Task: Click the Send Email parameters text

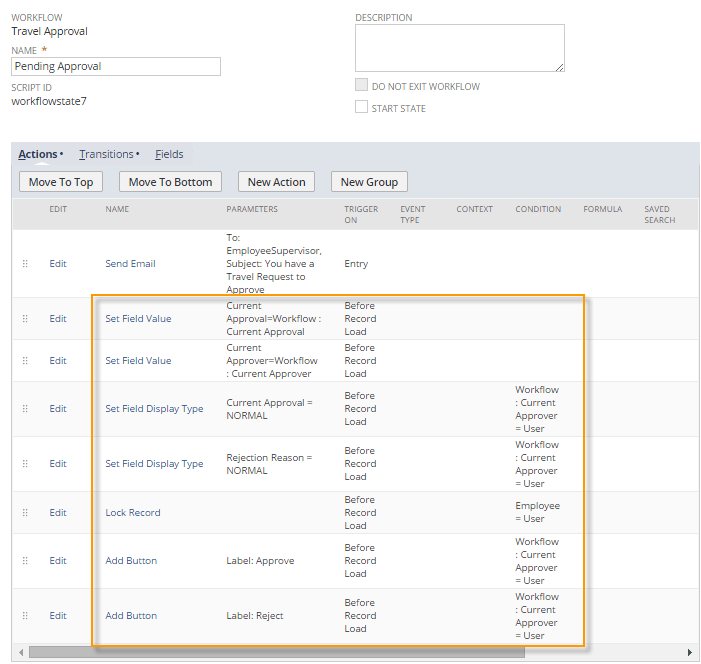Action: (x=274, y=264)
